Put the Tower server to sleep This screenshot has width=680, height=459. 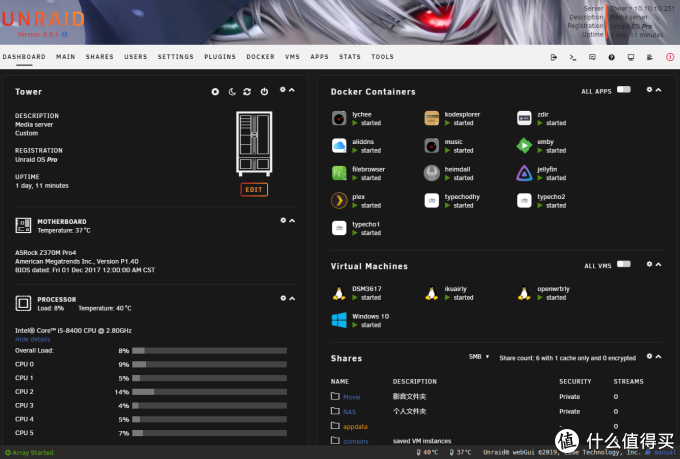pyautogui.click(x=232, y=92)
